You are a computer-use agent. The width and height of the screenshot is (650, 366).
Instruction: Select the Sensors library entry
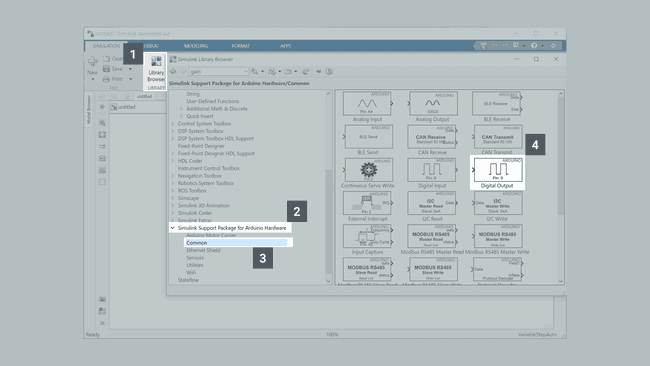(x=195, y=258)
